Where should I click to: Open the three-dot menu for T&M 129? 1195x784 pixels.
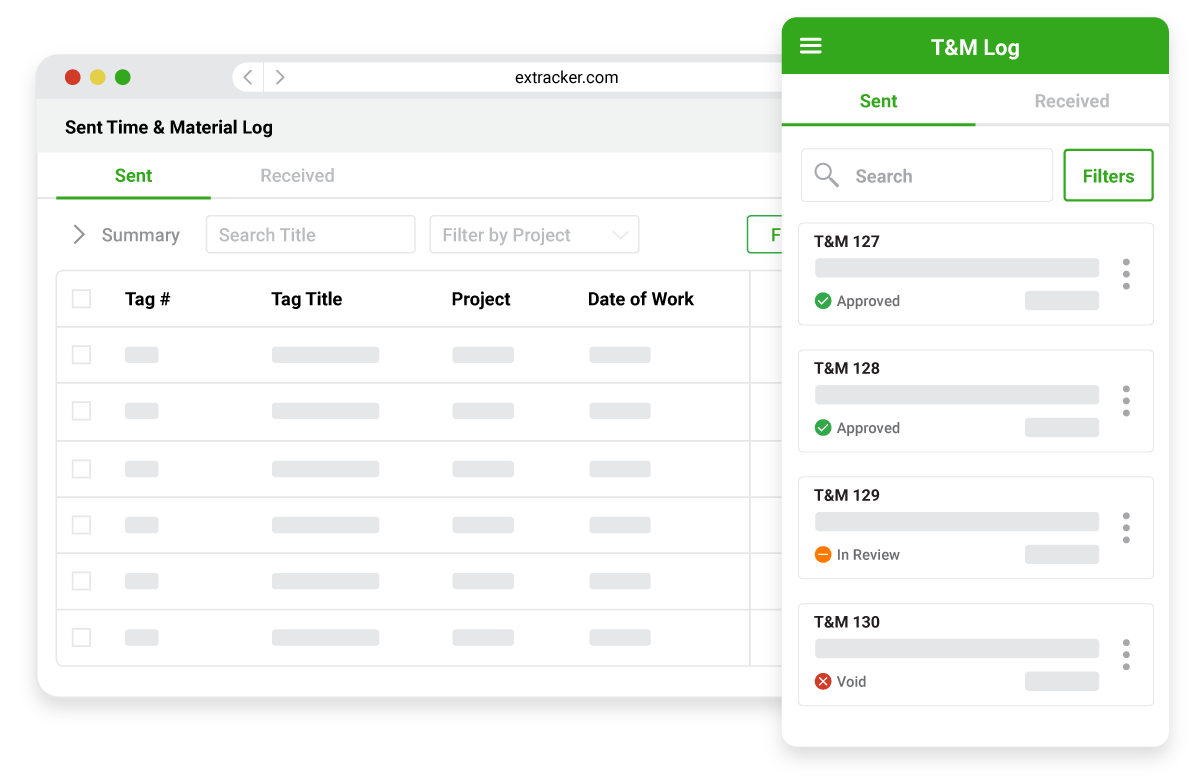(x=1126, y=528)
